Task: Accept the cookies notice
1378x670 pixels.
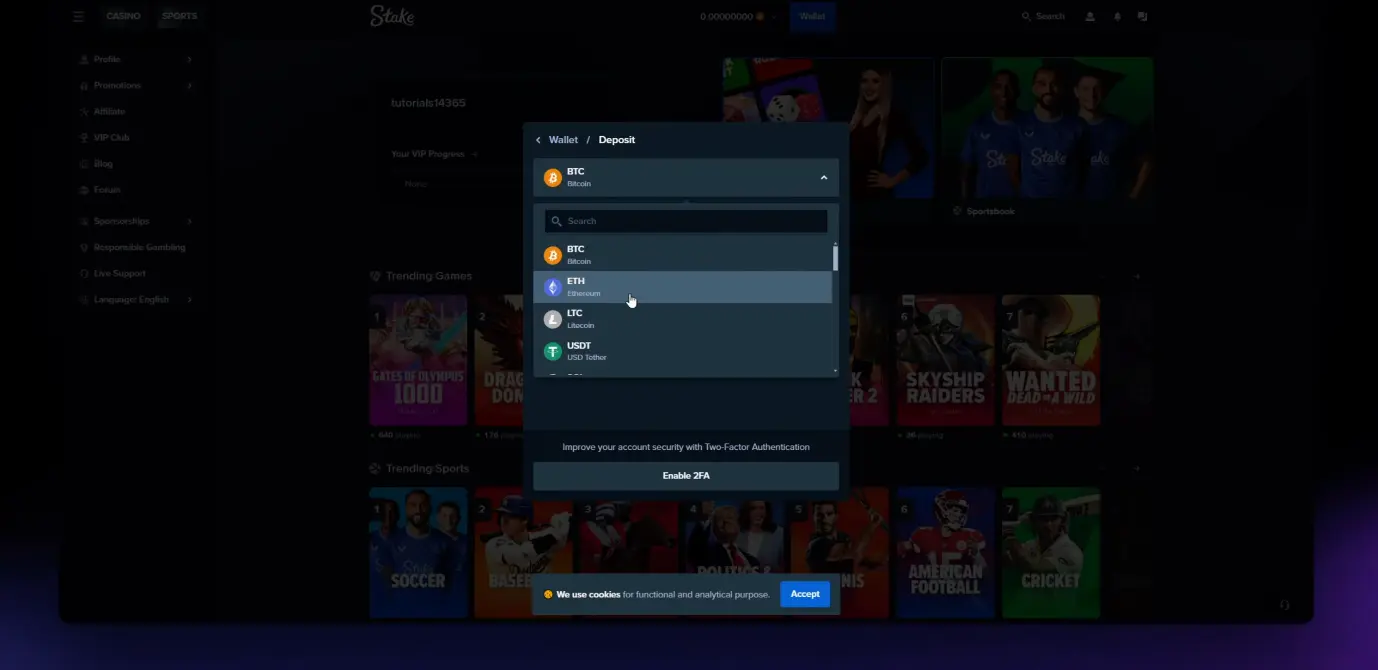Action: coord(805,594)
